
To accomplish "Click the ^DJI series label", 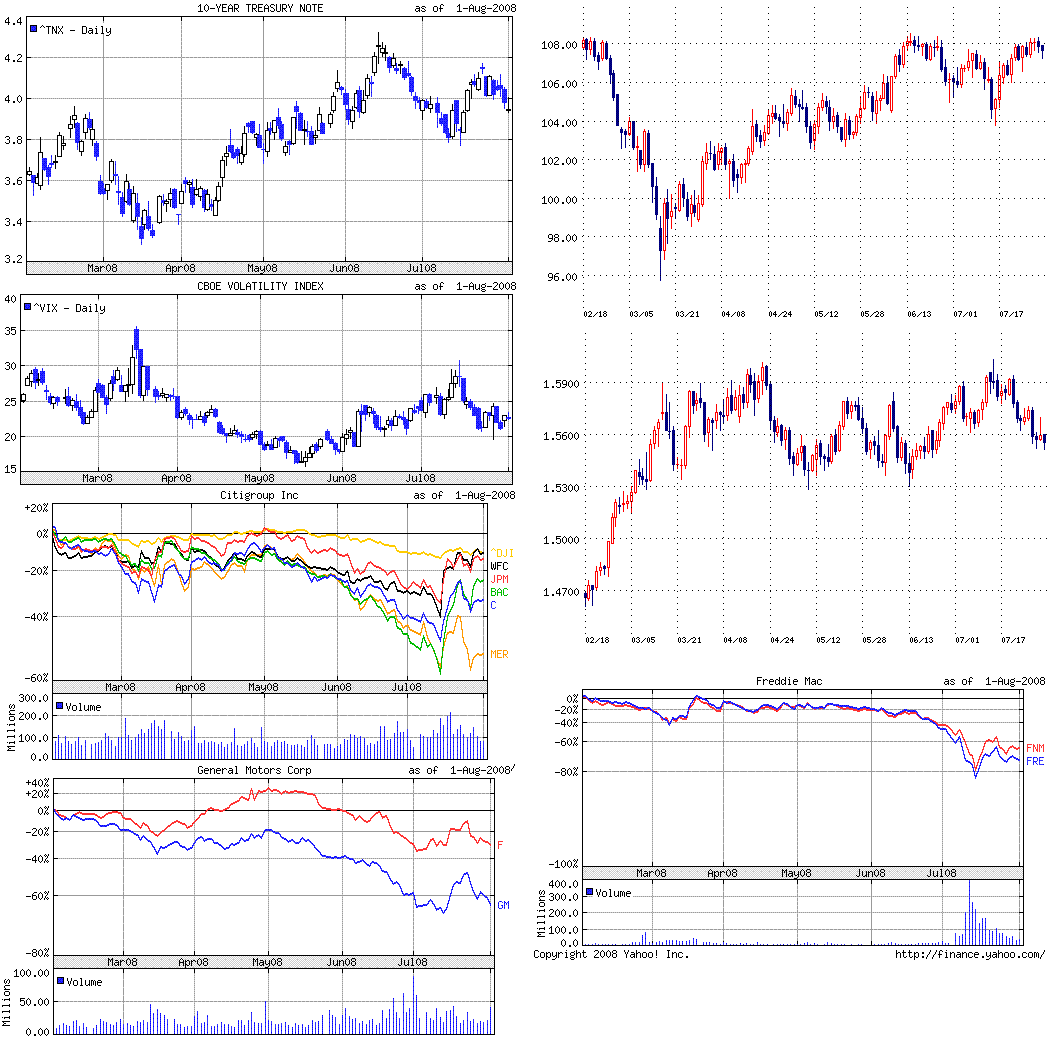I will [x=501, y=553].
